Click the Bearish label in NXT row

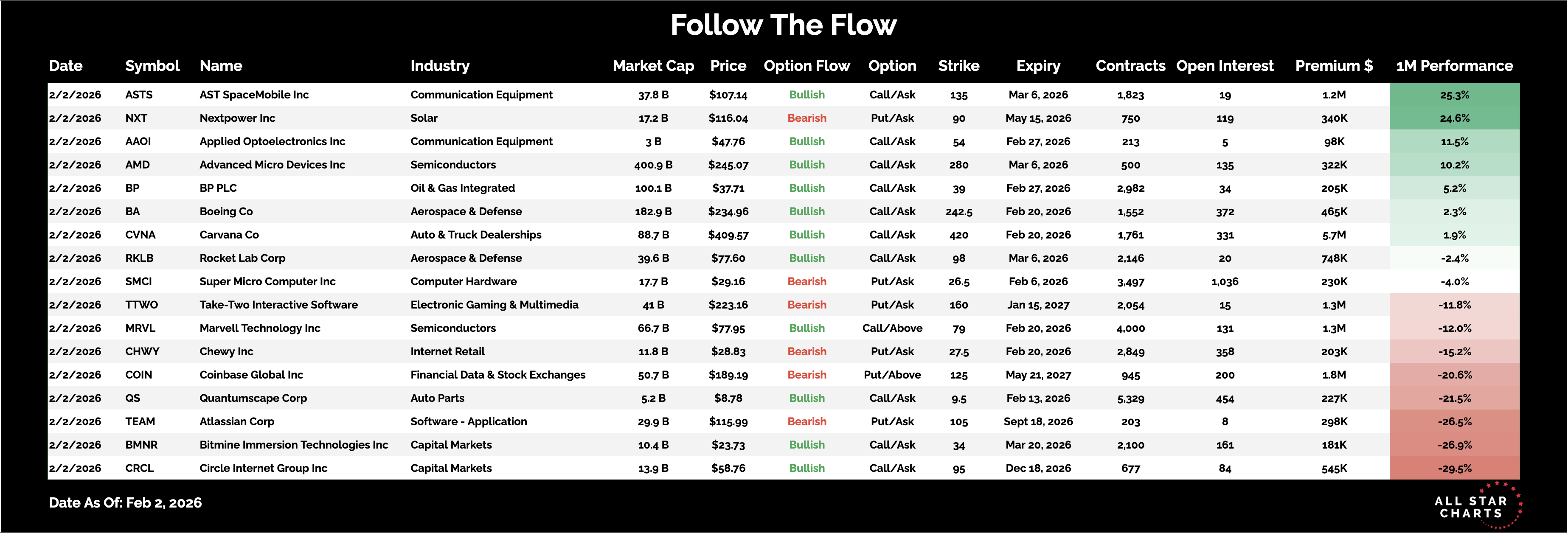click(806, 118)
